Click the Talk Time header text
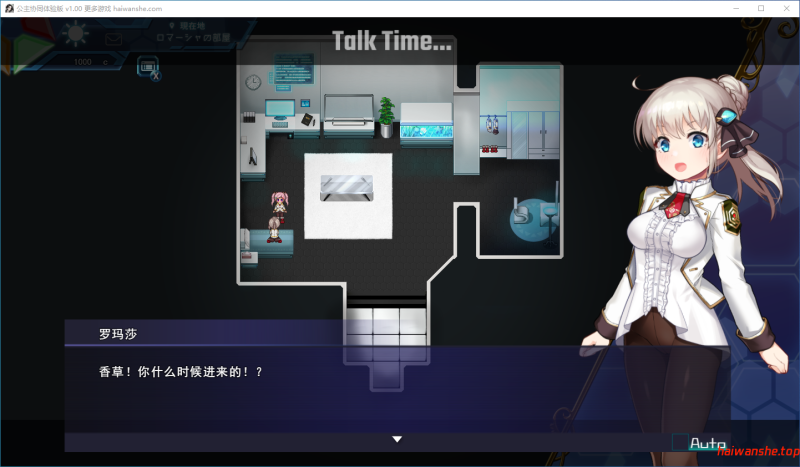Screen dimensions: 800x467 pos(391,42)
